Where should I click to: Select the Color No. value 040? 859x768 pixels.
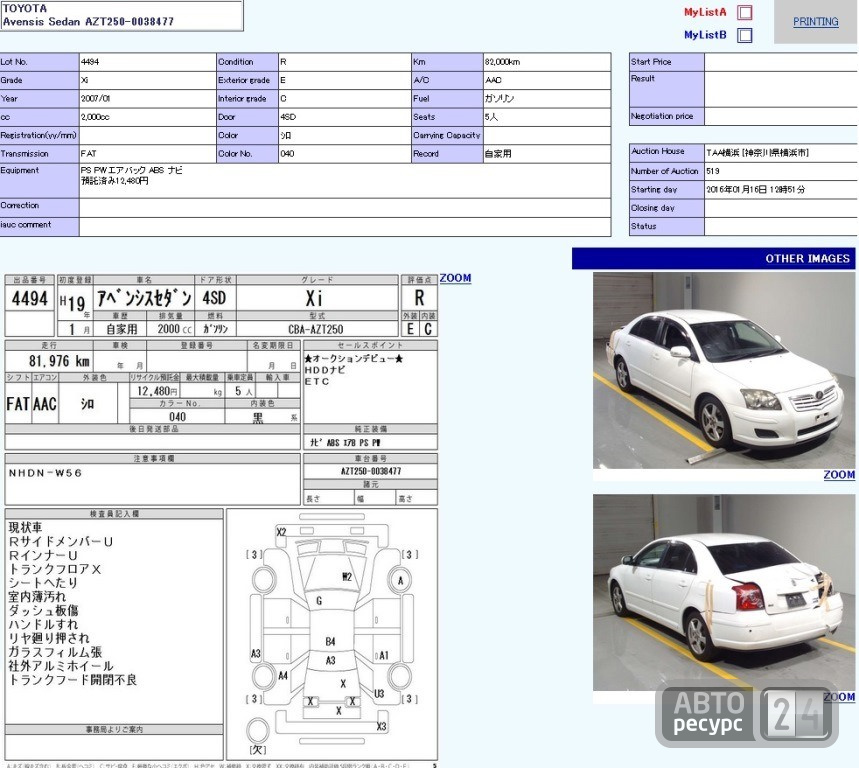[287, 154]
